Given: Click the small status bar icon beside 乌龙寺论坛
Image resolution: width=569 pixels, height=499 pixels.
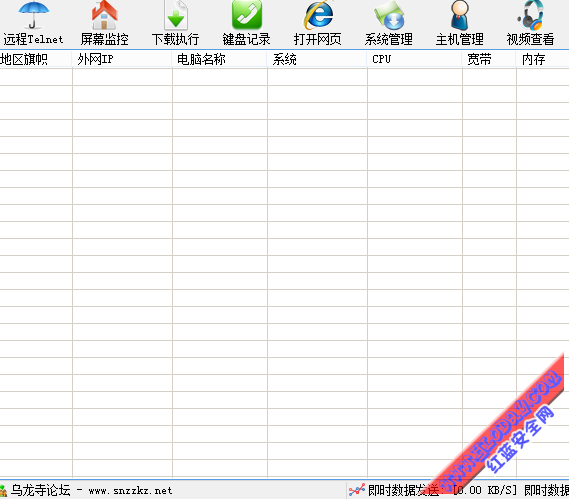Looking at the screenshot, I should click(x=3, y=491).
